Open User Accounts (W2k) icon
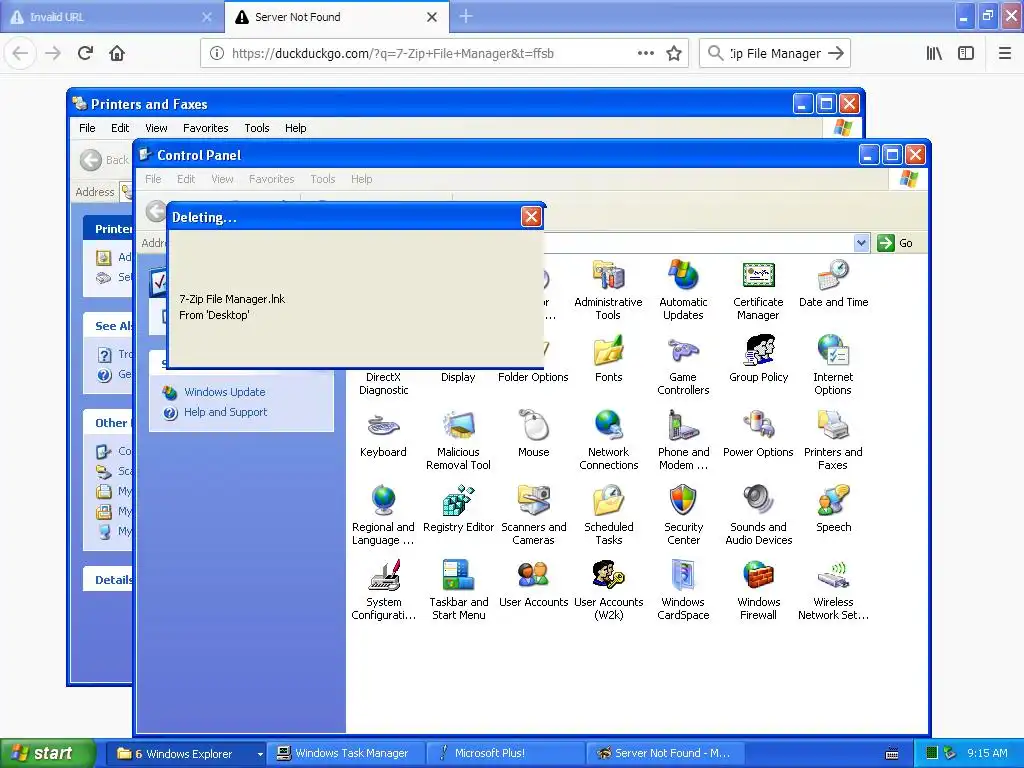The height and width of the screenshot is (768, 1024). tap(608, 590)
